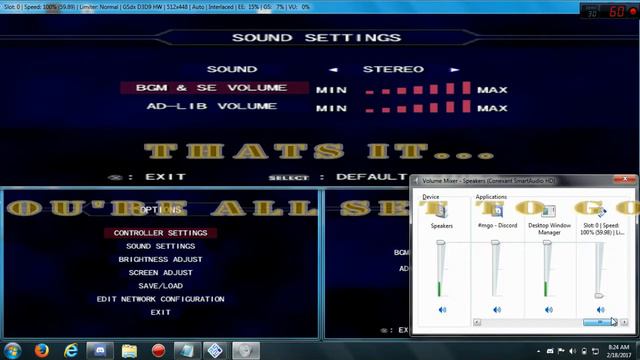This screenshot has width=640, height=360.
Task: Mute the Speakers device
Action: click(442, 310)
